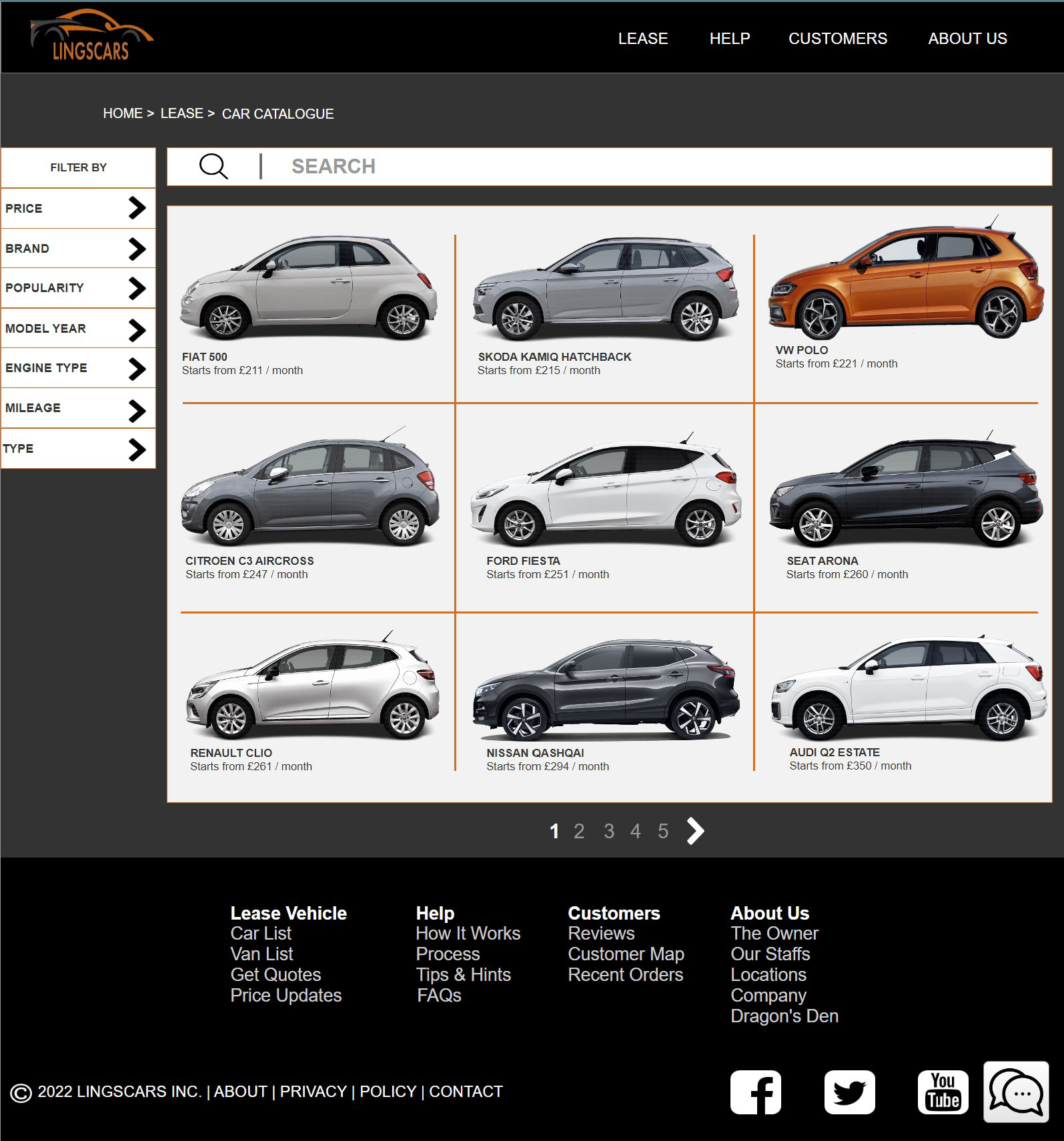The height and width of the screenshot is (1141, 1064).
Task: Open the Twitter icon link
Action: pos(849,1092)
